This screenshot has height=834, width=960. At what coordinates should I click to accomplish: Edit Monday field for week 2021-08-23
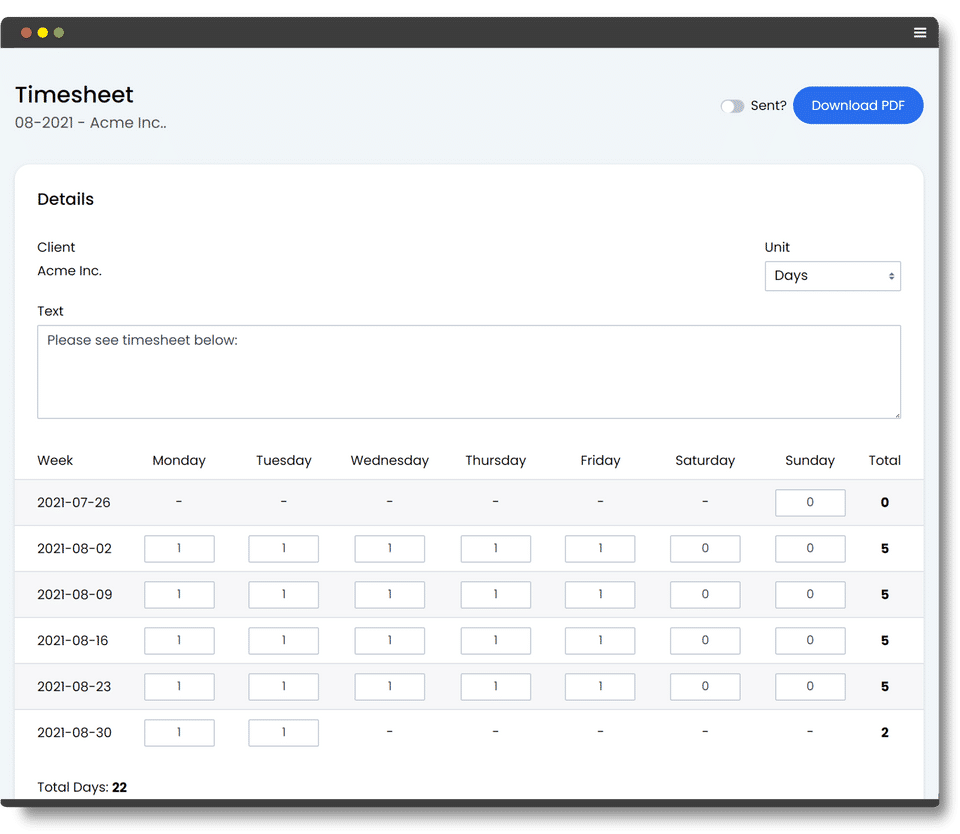(x=179, y=687)
